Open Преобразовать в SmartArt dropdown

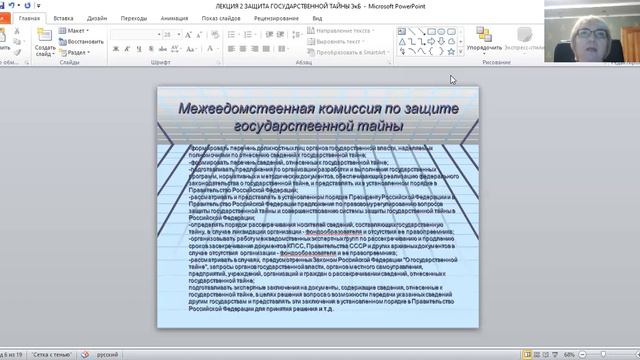[x=349, y=52]
